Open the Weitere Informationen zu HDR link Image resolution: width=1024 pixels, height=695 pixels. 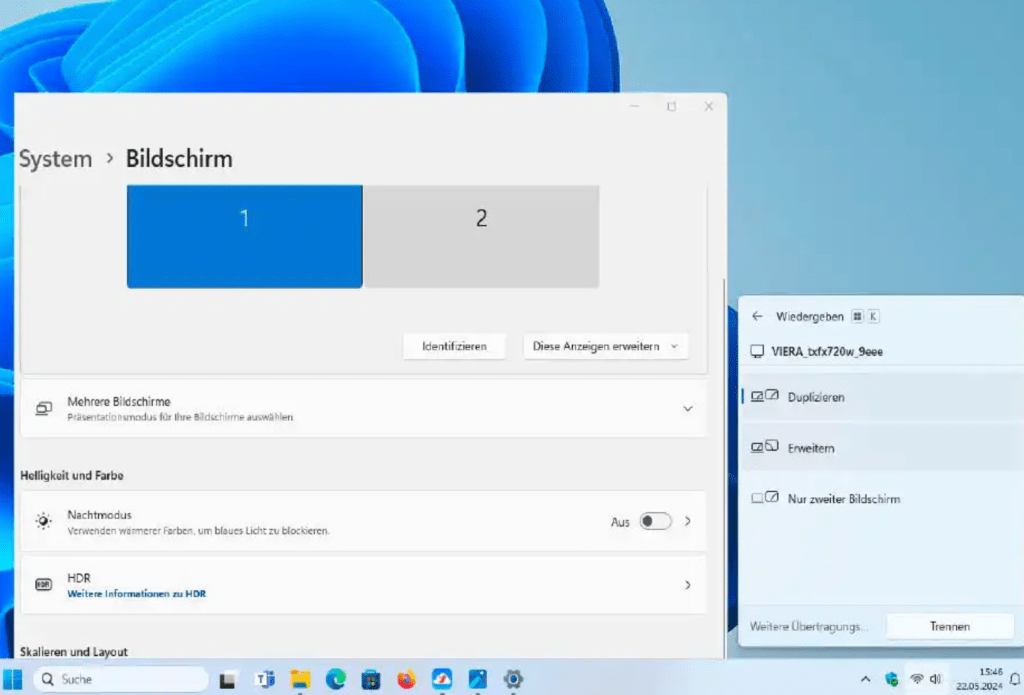tap(136, 592)
